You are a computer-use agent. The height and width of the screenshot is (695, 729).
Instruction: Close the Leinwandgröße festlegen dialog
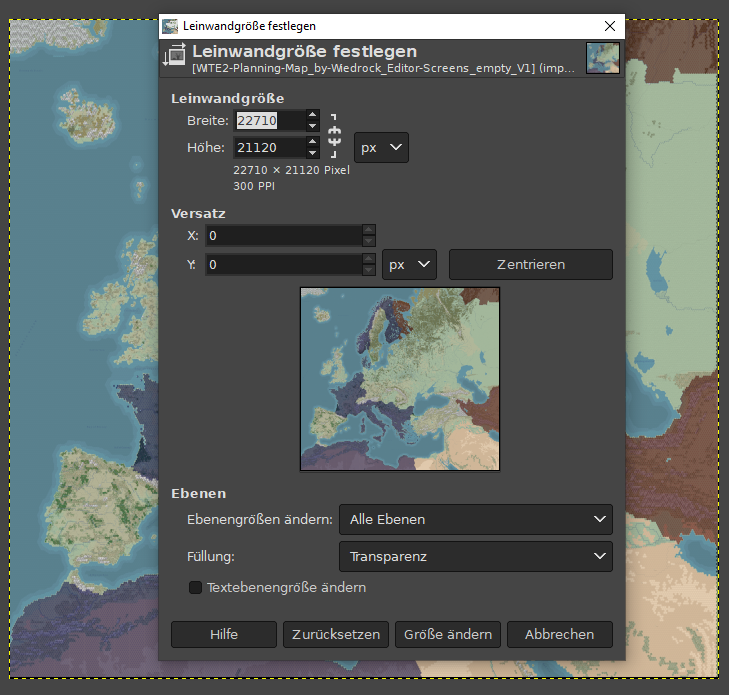click(610, 26)
